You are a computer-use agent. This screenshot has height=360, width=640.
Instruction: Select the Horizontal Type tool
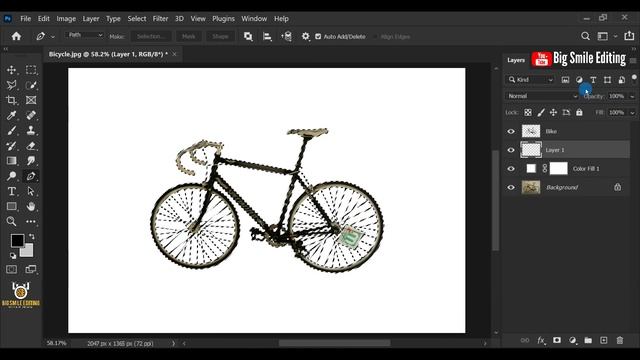(11, 191)
